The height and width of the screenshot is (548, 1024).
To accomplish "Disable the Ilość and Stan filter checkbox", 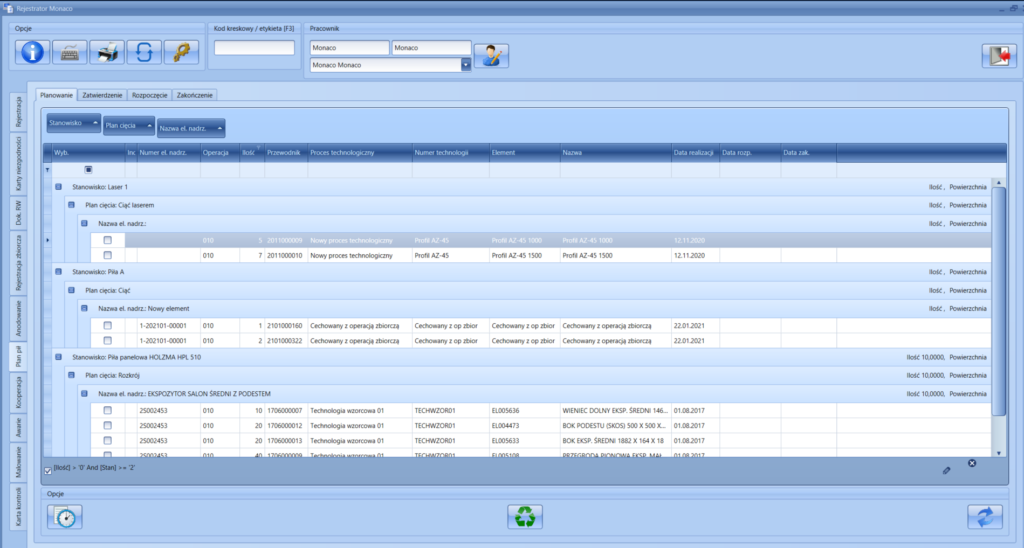I will 48,470.
